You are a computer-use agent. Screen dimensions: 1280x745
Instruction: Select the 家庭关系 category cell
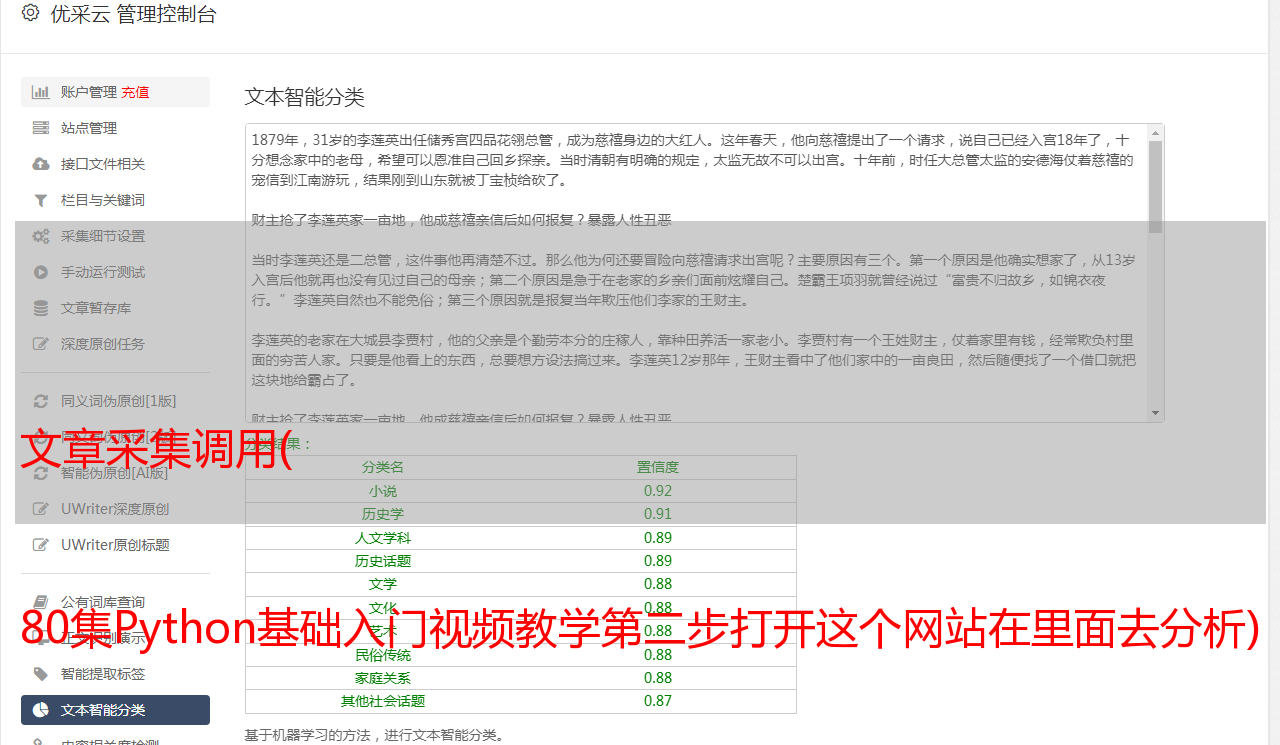tap(383, 678)
